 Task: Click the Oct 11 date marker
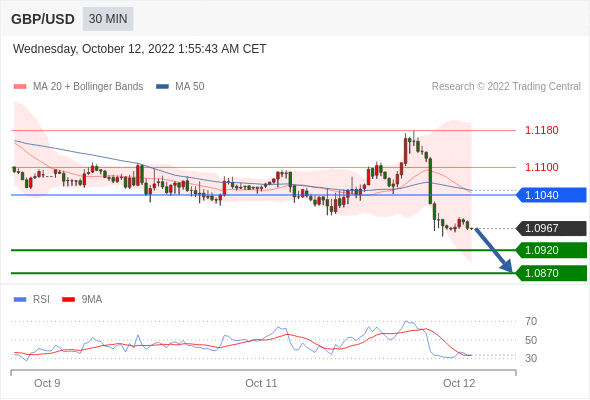pyautogui.click(x=261, y=383)
